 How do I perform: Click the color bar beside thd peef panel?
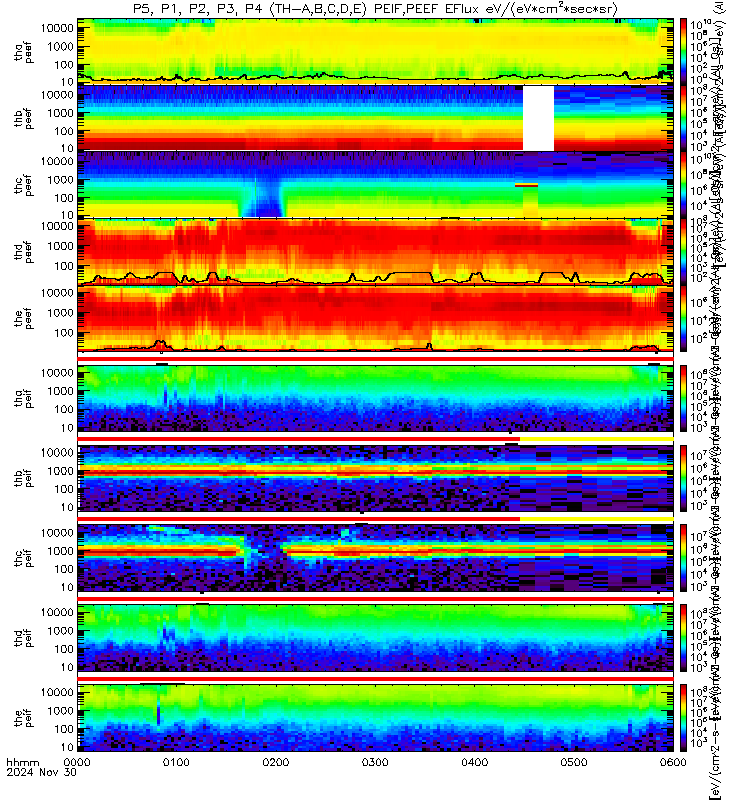[683, 252]
